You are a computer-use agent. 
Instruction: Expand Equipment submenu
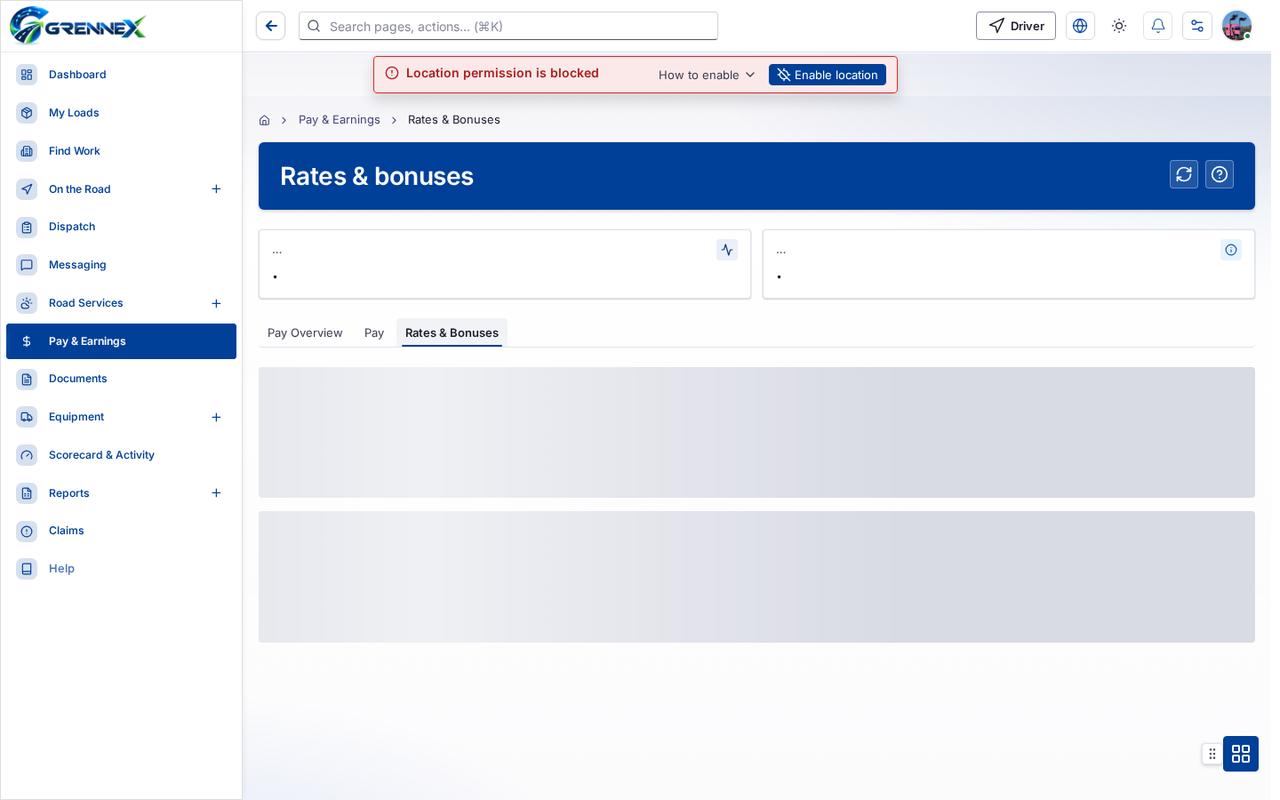216,417
